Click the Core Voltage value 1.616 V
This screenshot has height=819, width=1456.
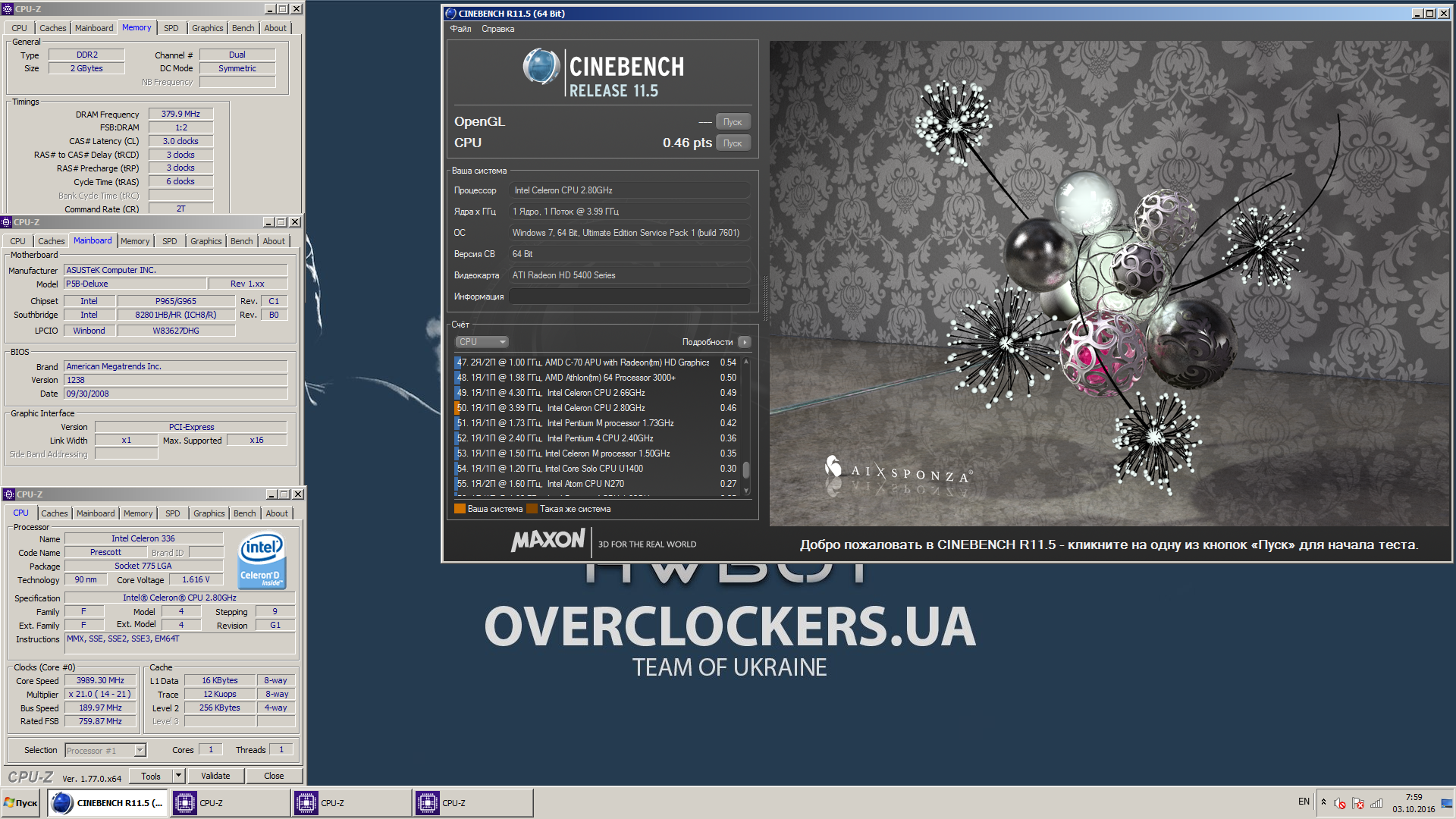[196, 579]
